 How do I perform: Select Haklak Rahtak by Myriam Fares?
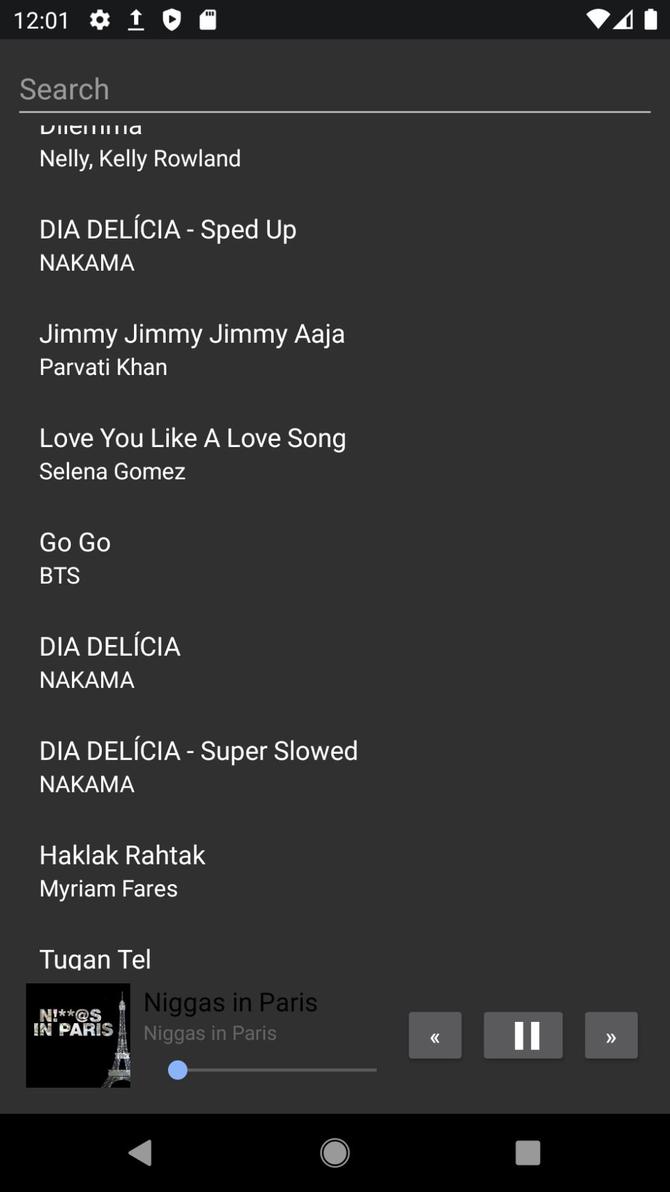pyautogui.click(x=122, y=870)
